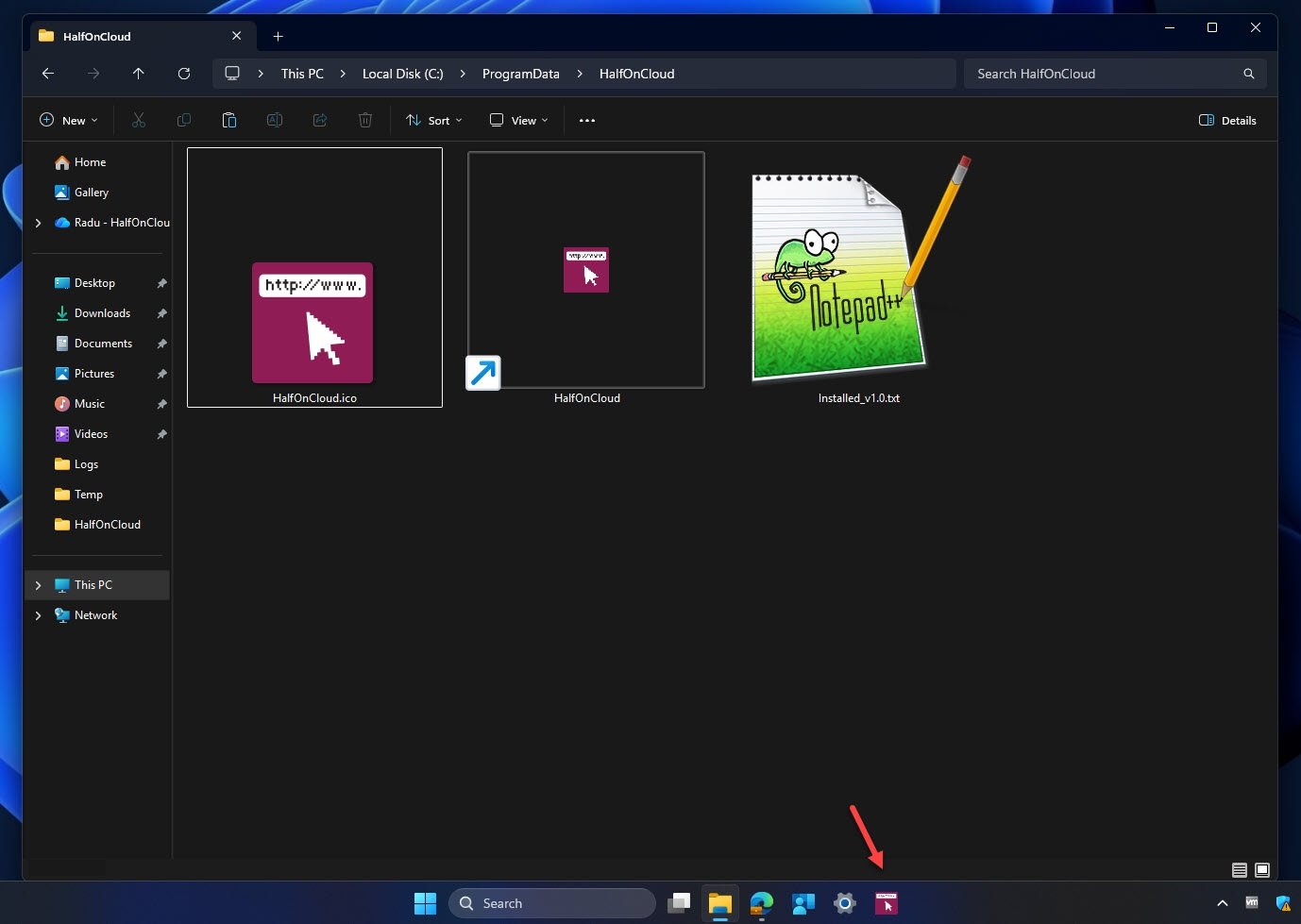
Task: Open a new tab with plus button
Action: (278, 36)
